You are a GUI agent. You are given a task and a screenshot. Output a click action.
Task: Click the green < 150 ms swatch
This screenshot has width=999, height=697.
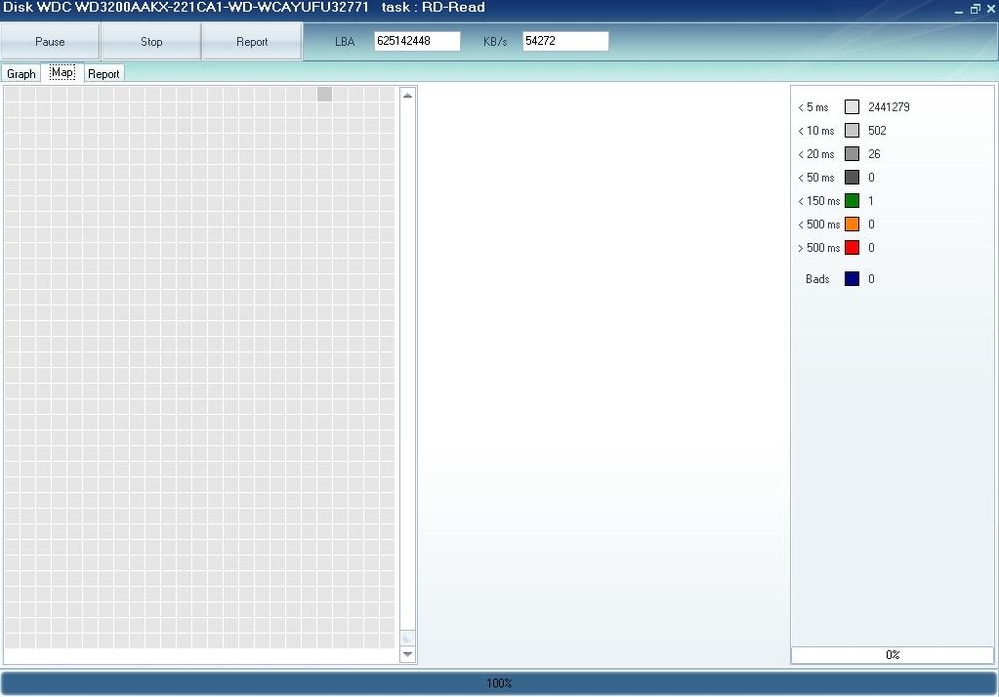click(x=852, y=201)
